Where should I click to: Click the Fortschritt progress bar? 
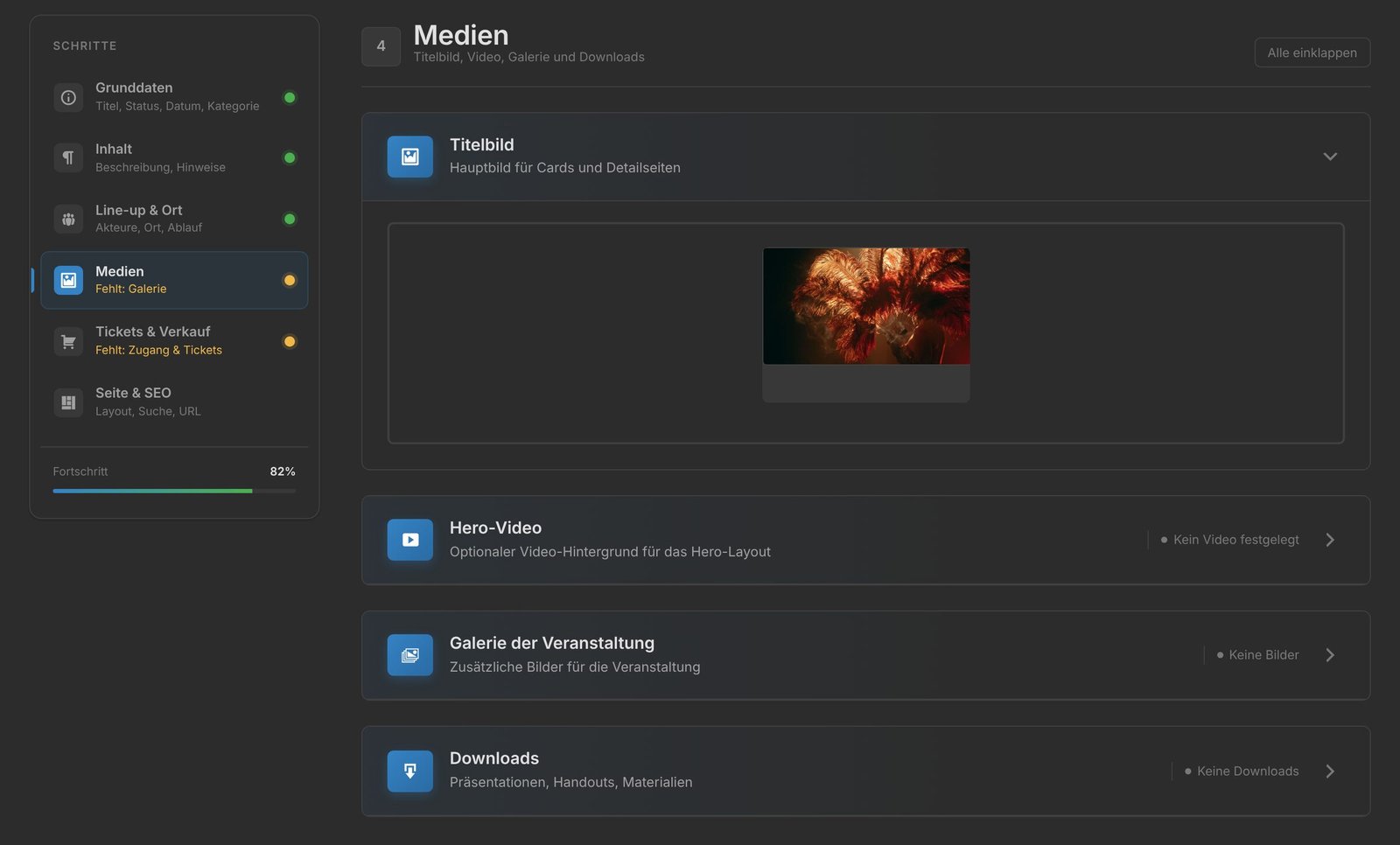coord(174,491)
